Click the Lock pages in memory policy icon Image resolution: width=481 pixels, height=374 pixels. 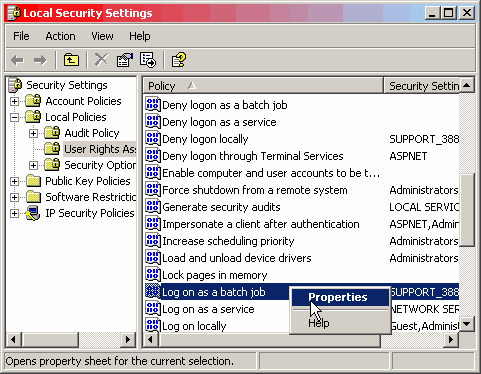point(153,275)
